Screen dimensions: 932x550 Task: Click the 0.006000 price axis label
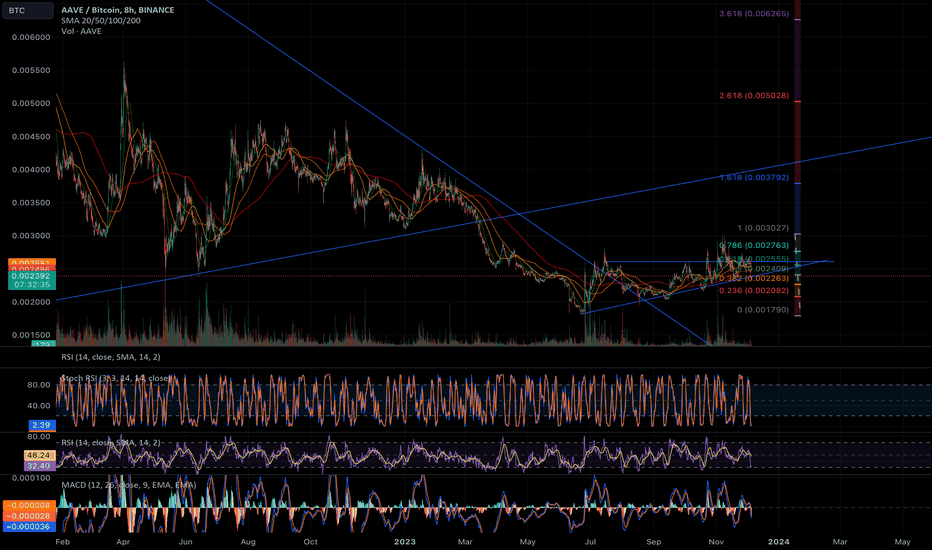point(31,37)
